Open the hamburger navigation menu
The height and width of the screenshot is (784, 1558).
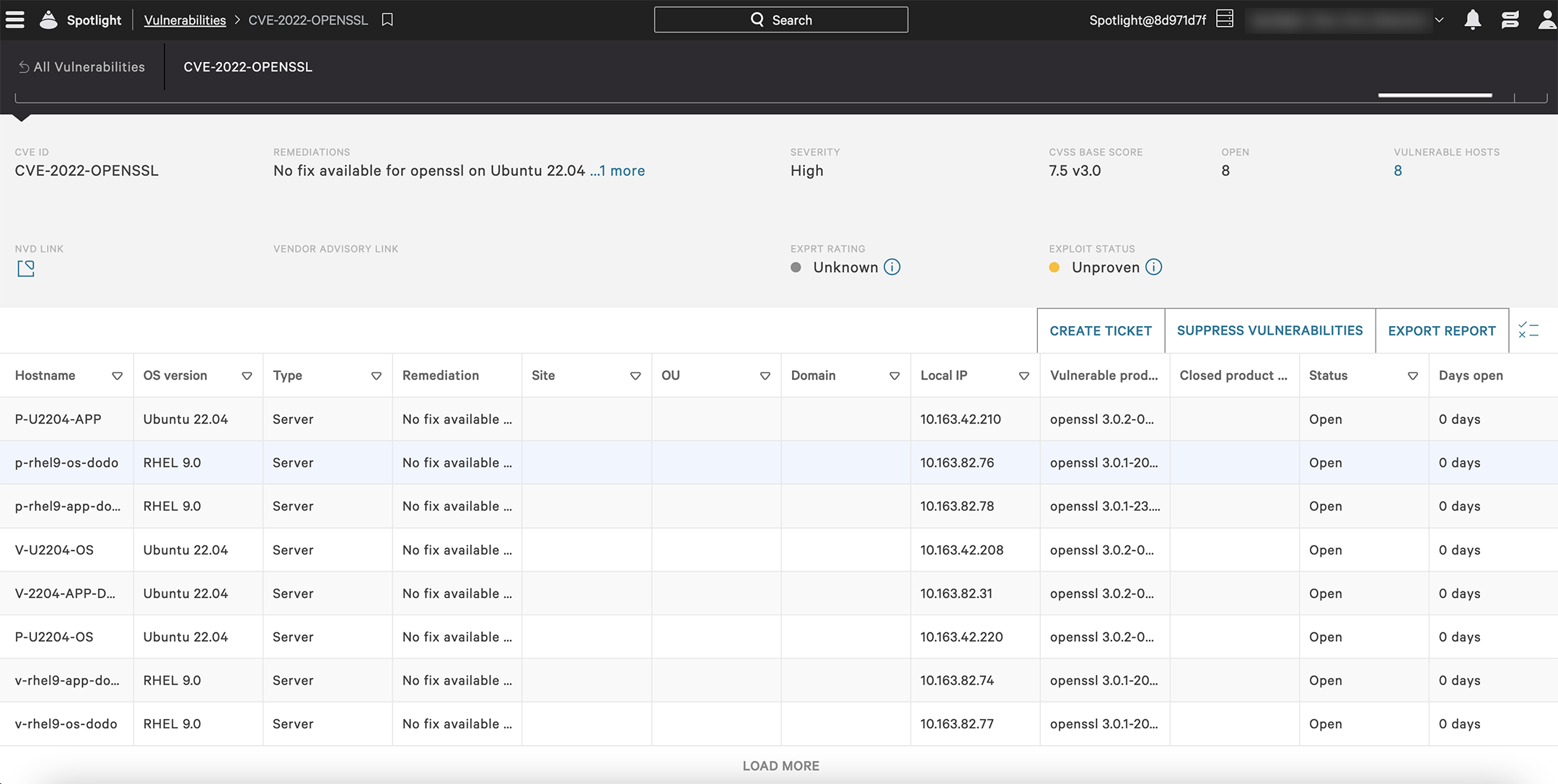point(15,19)
